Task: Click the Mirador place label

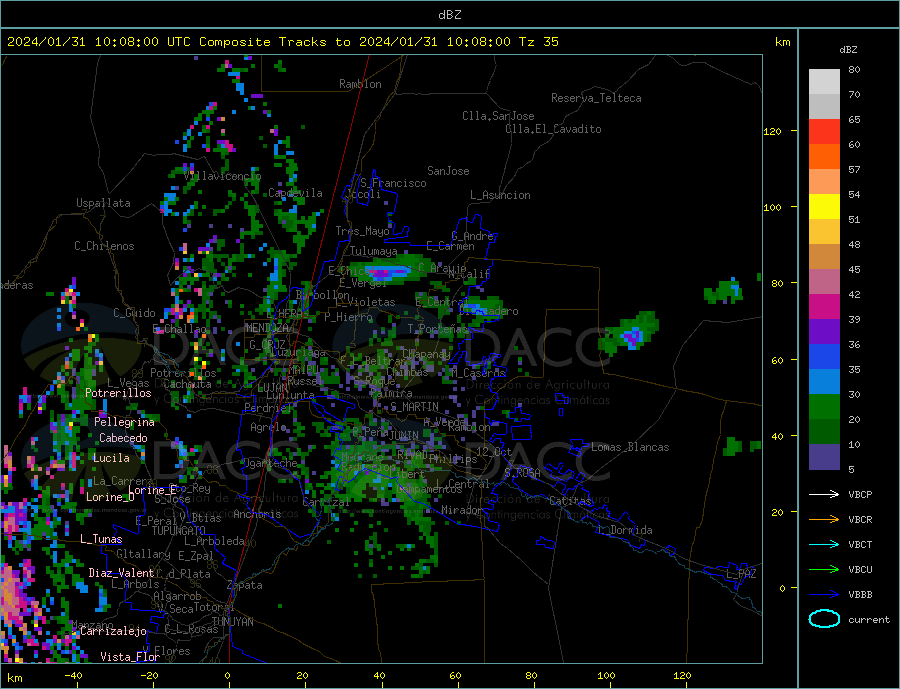Action: (x=462, y=510)
